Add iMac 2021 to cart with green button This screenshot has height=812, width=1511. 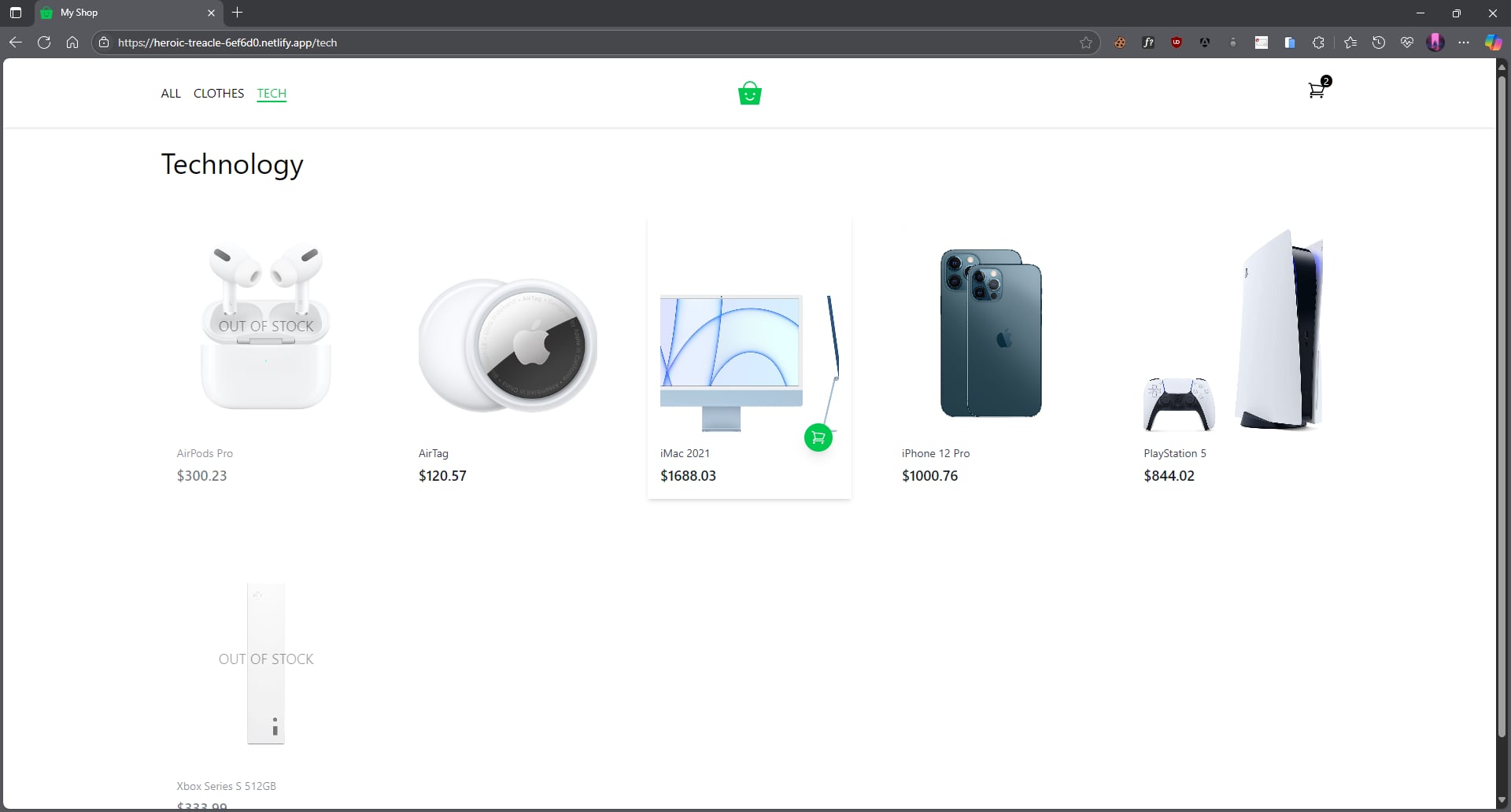click(818, 437)
